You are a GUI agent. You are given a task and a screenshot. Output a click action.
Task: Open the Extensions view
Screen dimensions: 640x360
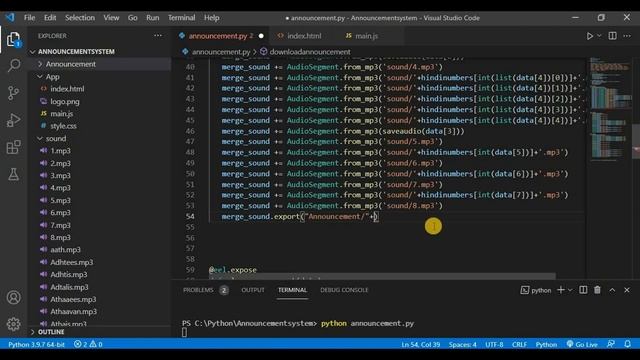pos(13,147)
